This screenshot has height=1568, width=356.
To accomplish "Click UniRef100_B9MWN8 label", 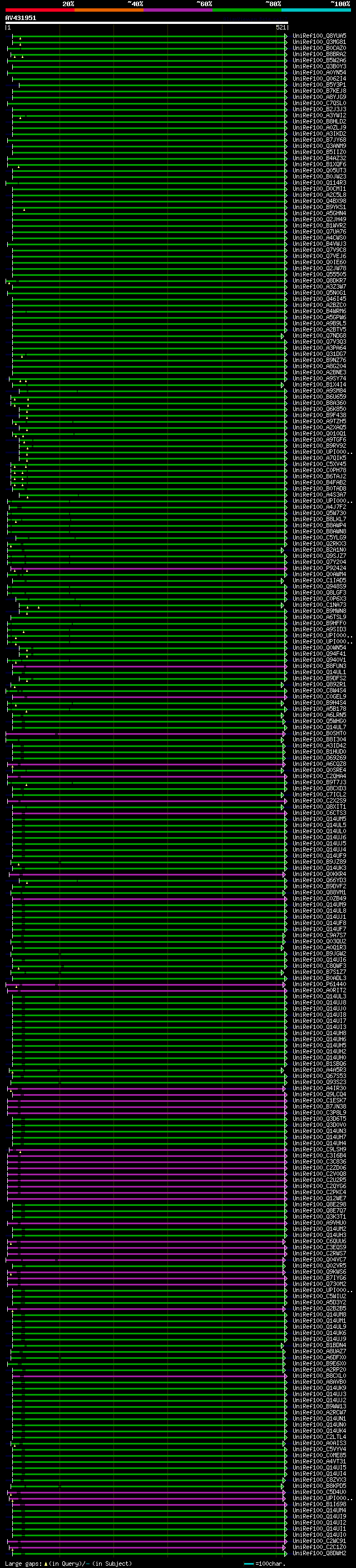I will [x=319, y=611].
